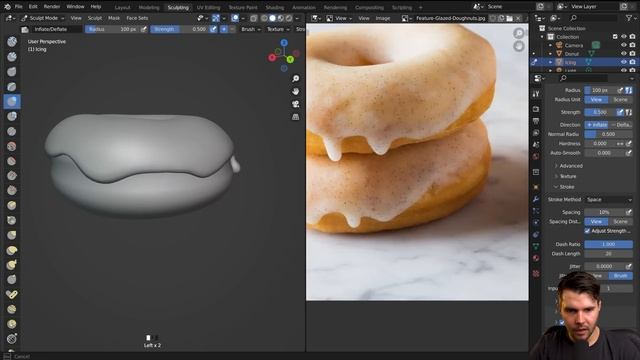Click the viewport navigation axis gizmo
Viewport: 640px width, 360px height.
click(284, 56)
